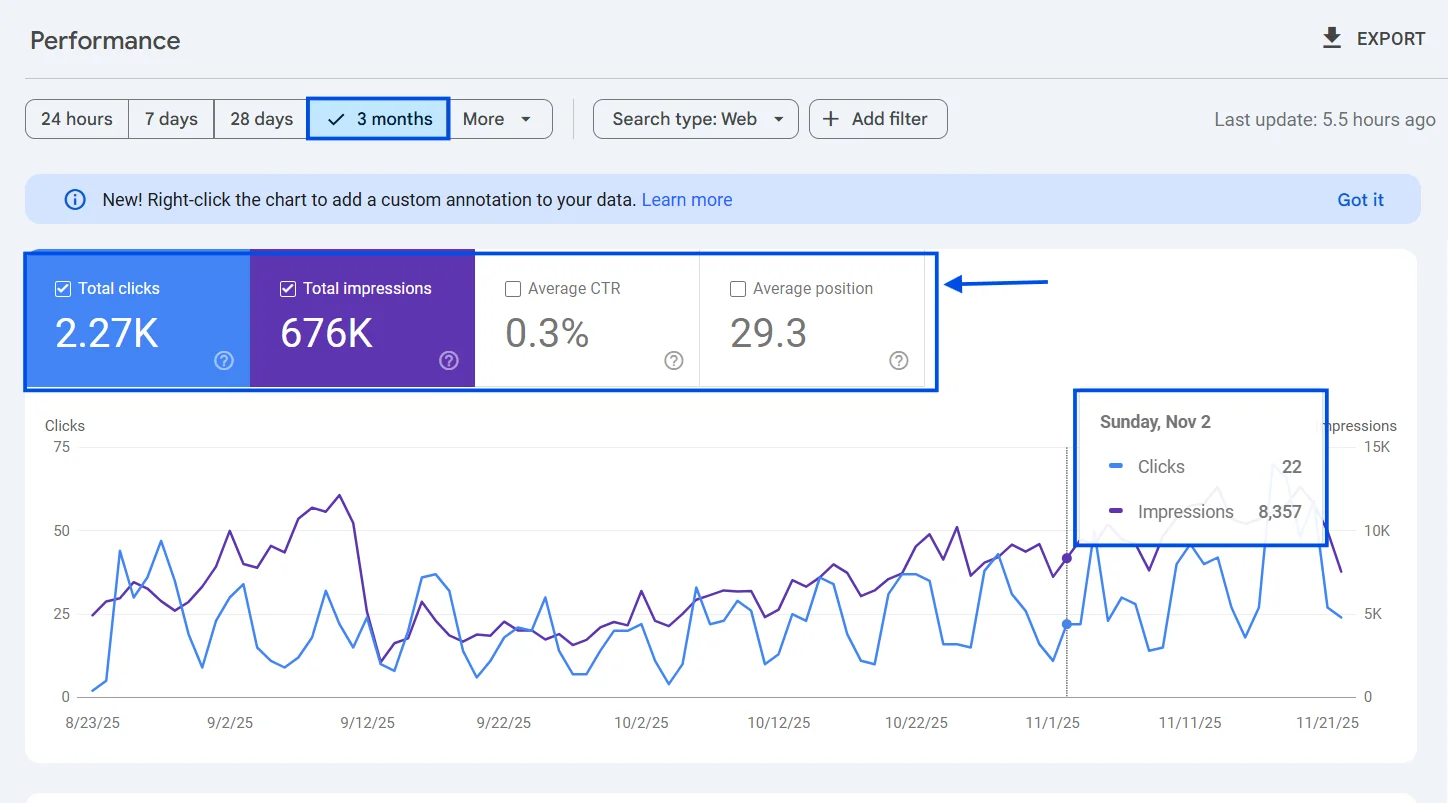This screenshot has height=803, width=1448.
Task: Enable the Average position checkbox
Action: 738,289
